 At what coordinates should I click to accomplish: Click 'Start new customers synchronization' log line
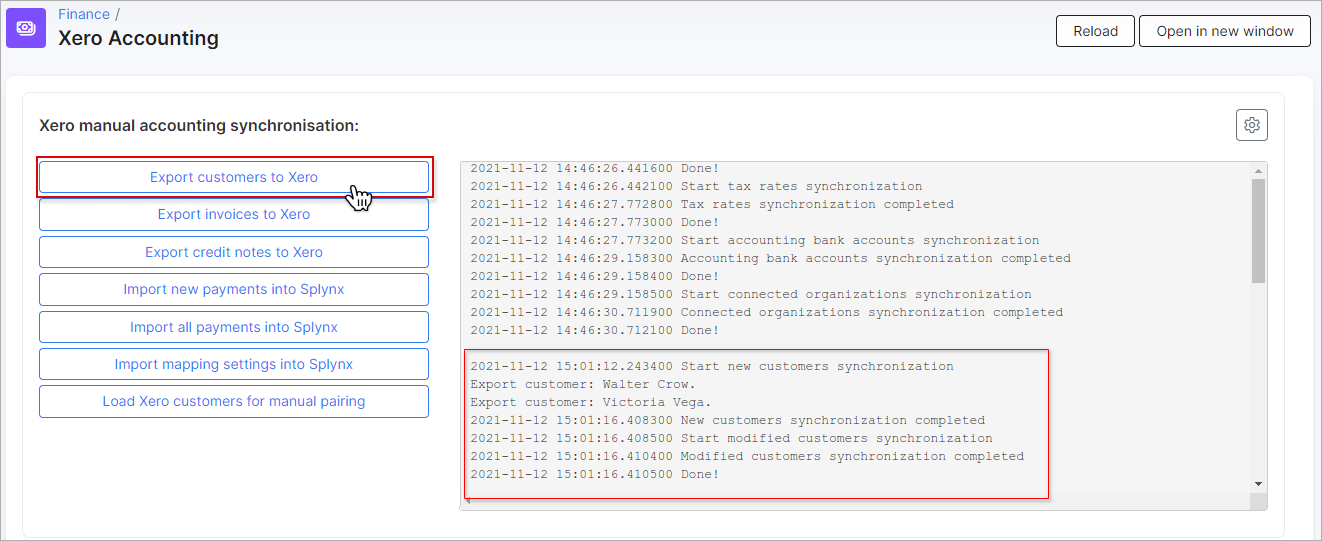pos(711,366)
